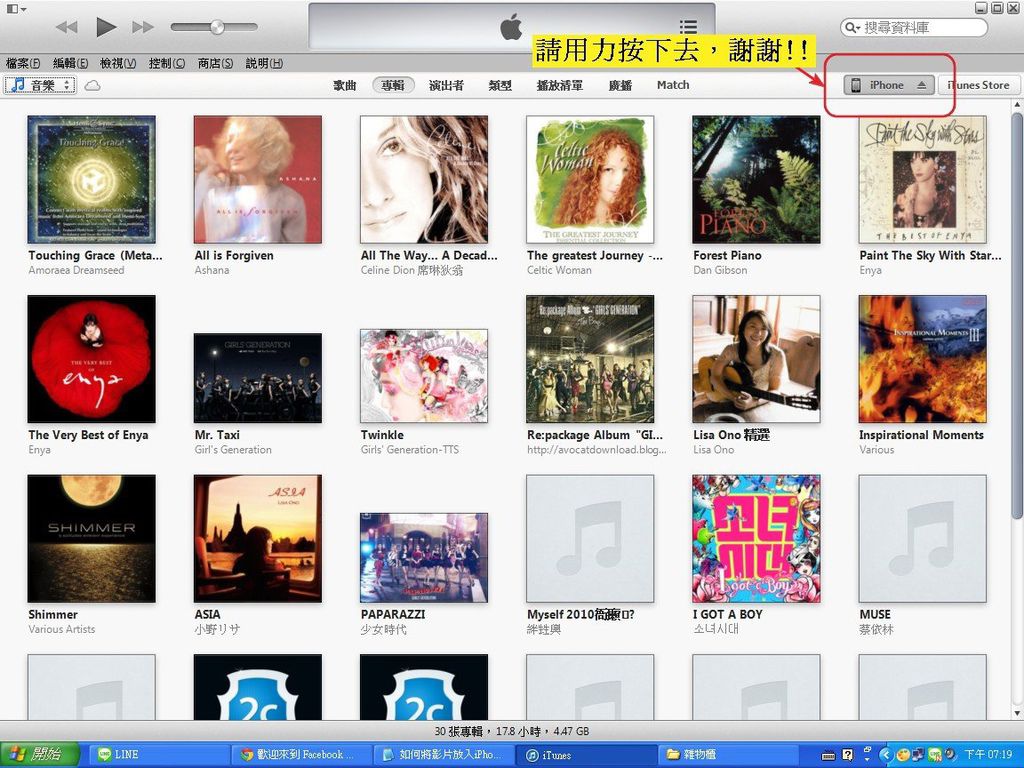
Task: Click the 'Girls' Generation-TTS' artist text
Action: pos(410,450)
